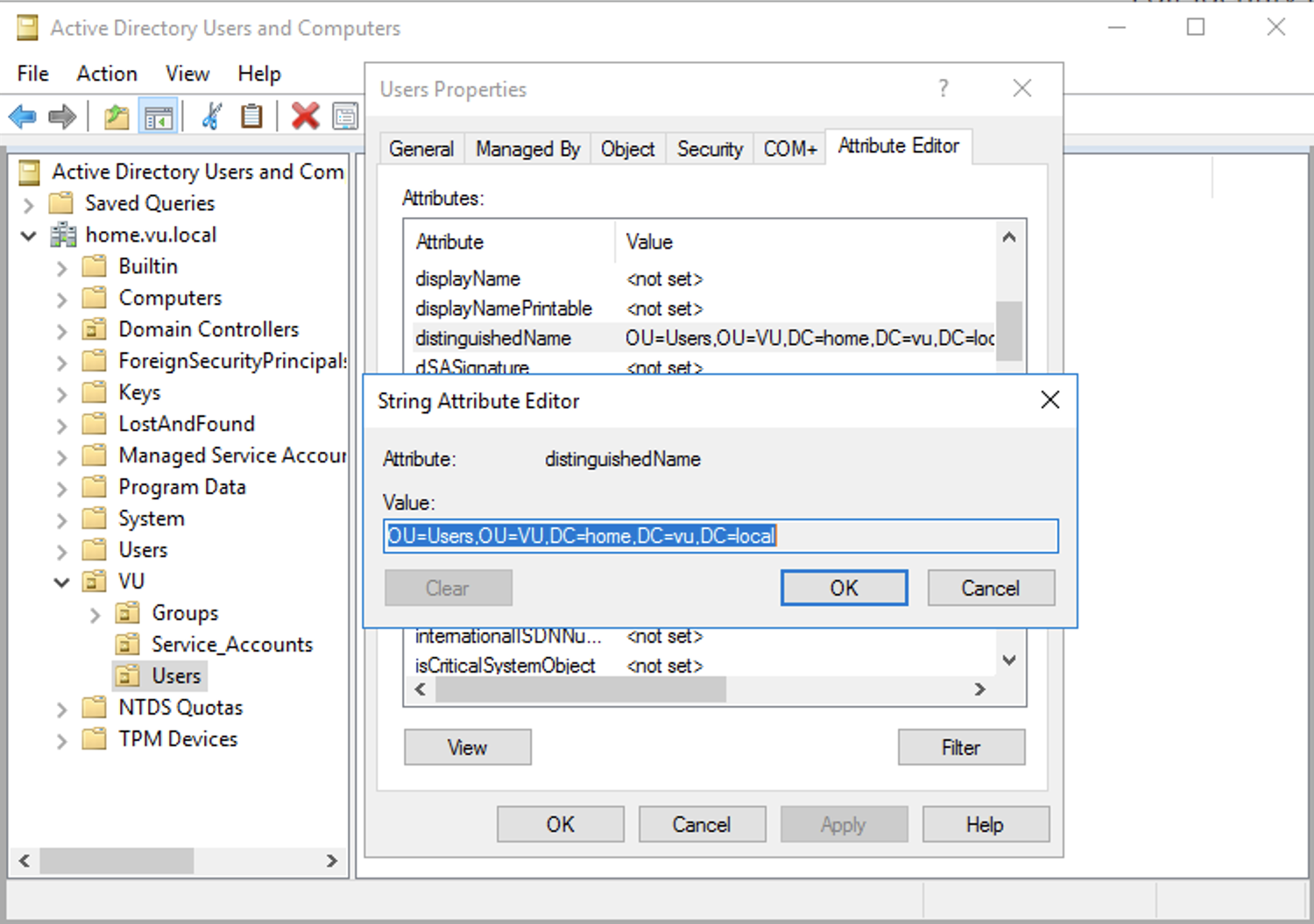
Task: Collapse the VU organizational unit
Action: [x=61, y=582]
